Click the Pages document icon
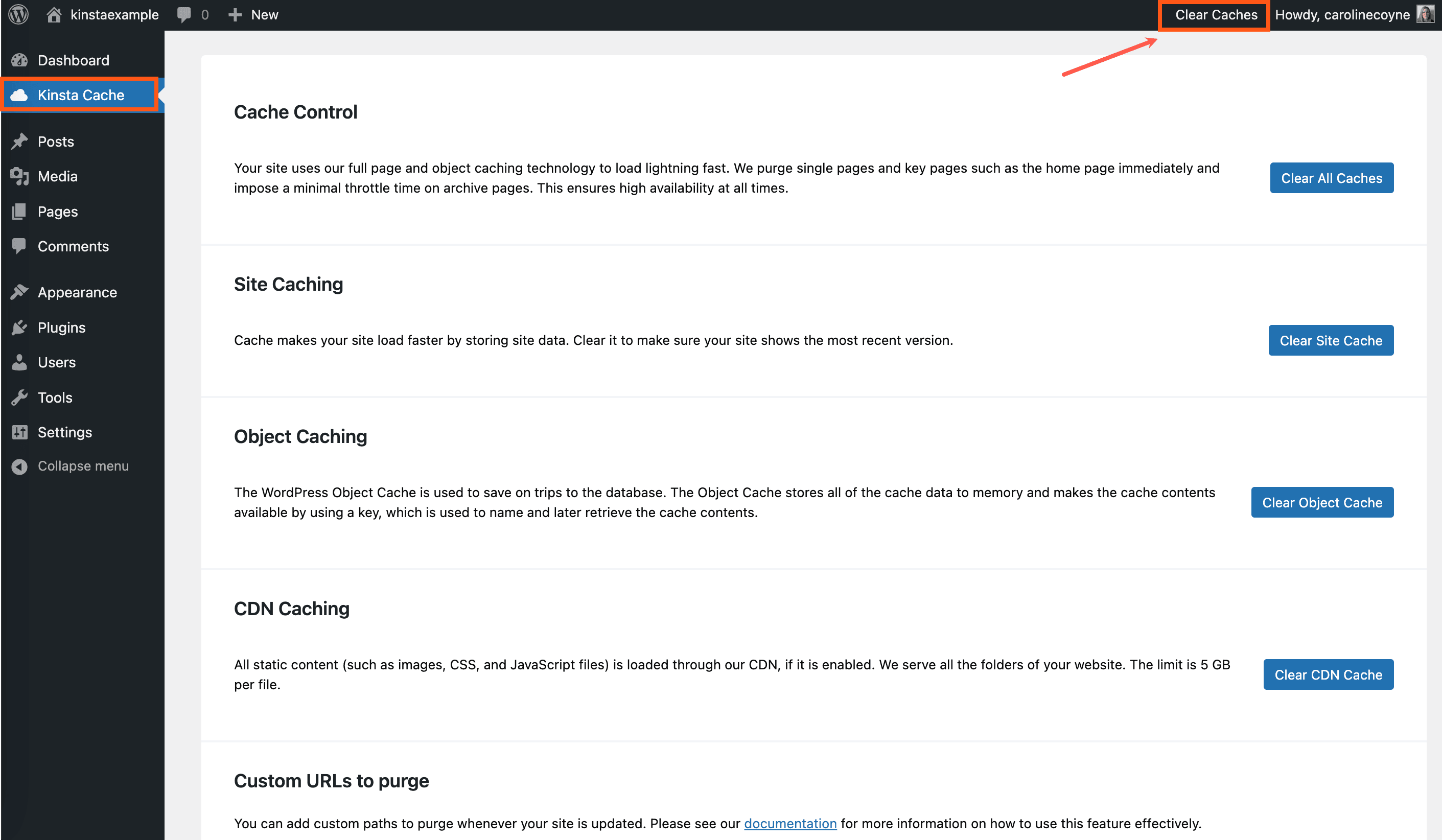Screen dimensions: 1442x840 point(20,211)
